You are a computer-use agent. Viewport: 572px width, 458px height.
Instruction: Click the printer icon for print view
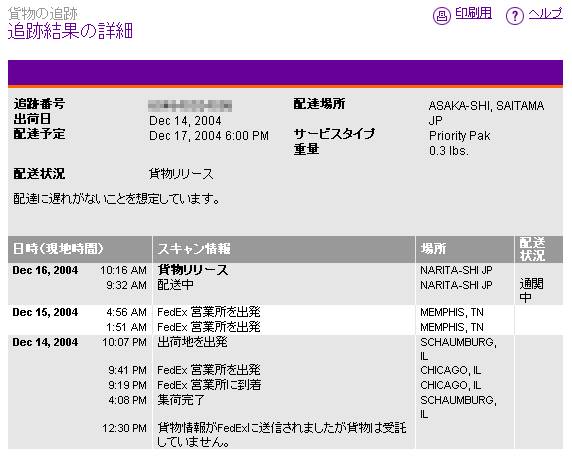tap(441, 16)
